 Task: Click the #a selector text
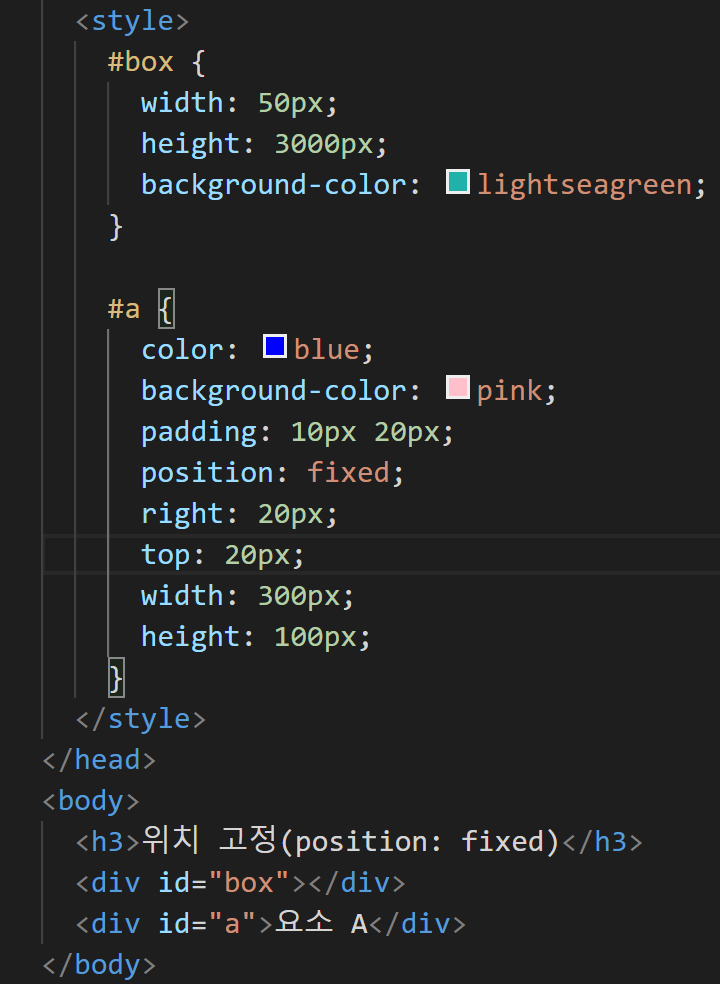[x=124, y=309]
